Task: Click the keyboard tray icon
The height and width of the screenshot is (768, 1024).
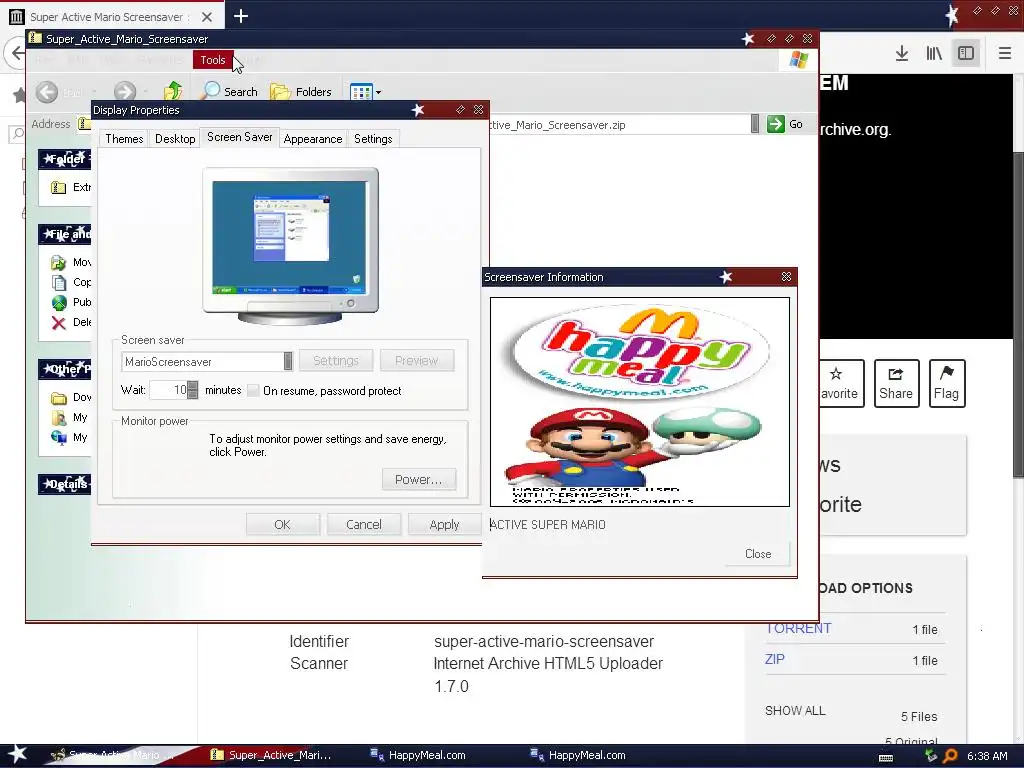Action: (x=886, y=758)
